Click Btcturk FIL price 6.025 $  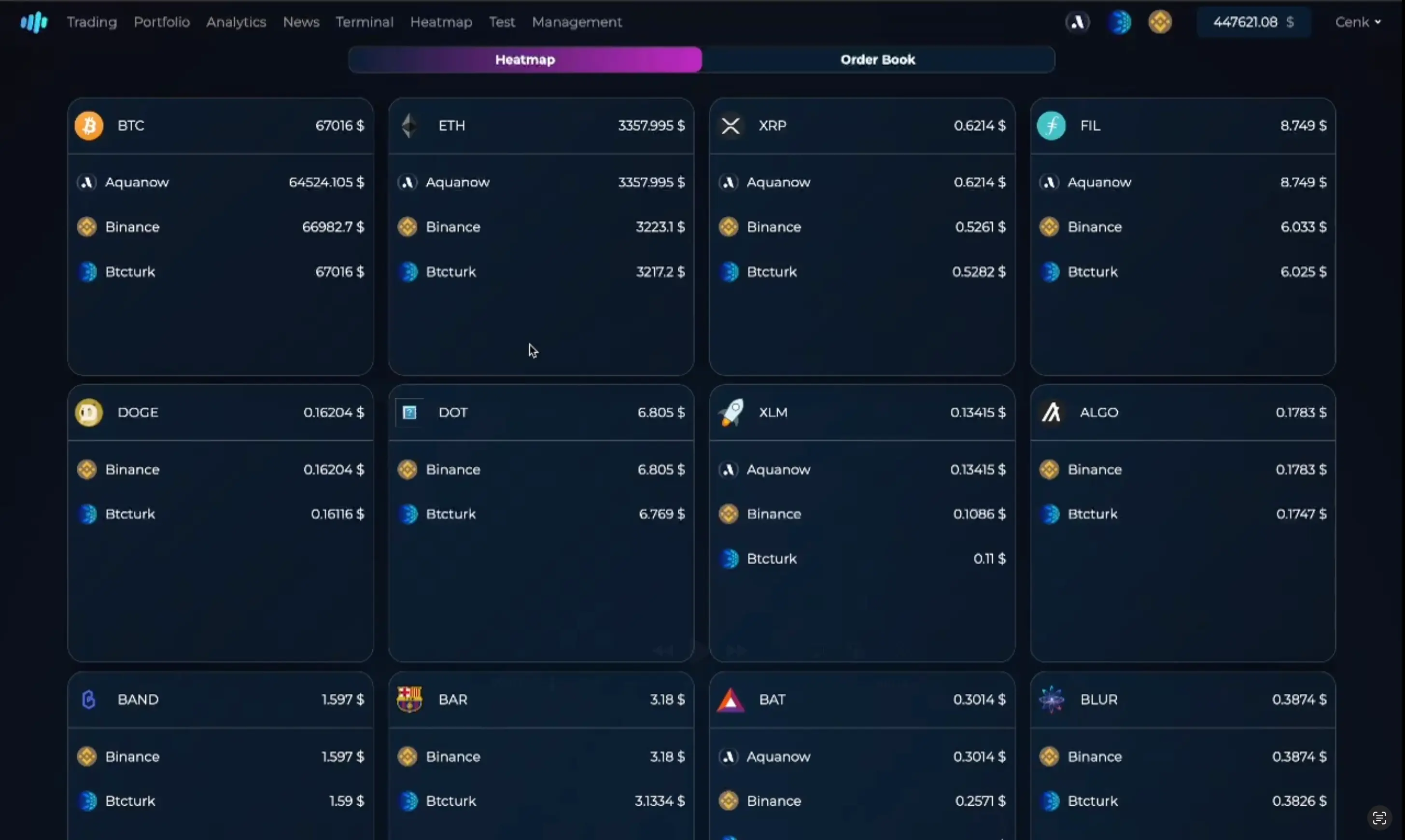[1304, 272]
